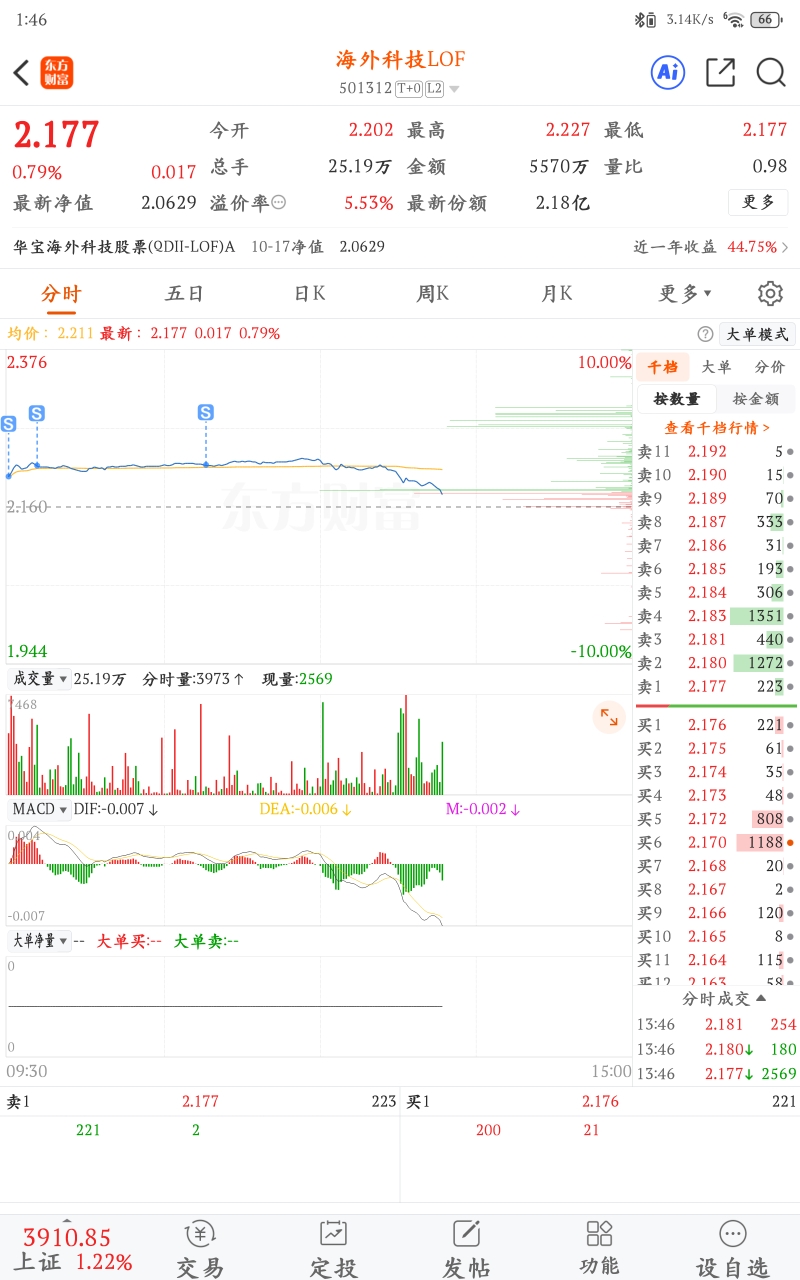Tap the battery indicator

pyautogui.click(x=766, y=19)
